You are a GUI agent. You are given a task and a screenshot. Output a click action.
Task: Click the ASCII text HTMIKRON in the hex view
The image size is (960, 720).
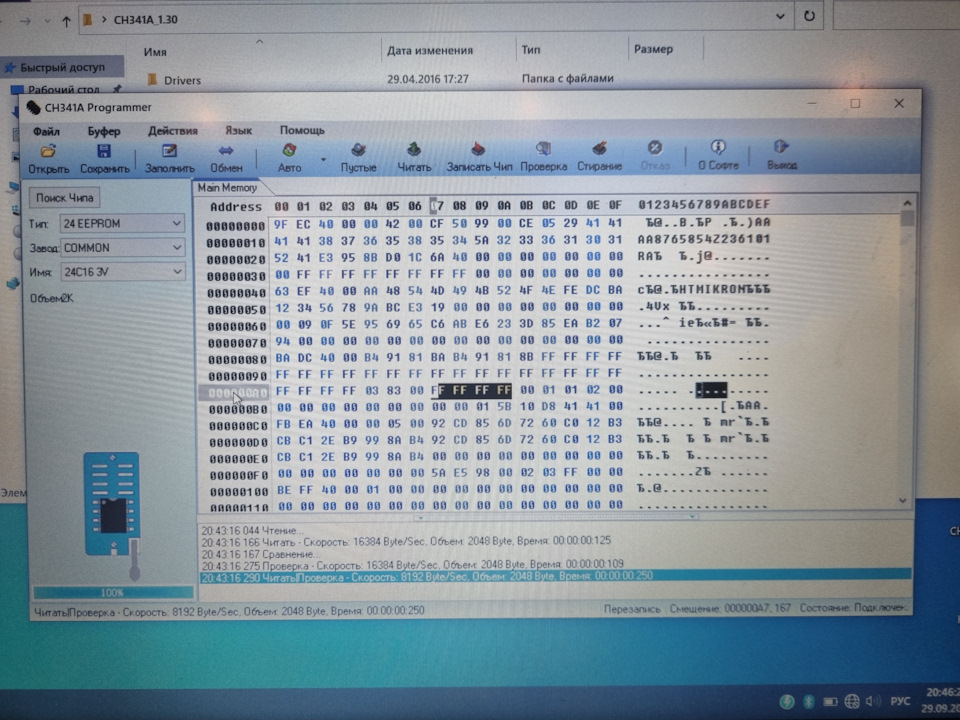pyautogui.click(x=704, y=289)
